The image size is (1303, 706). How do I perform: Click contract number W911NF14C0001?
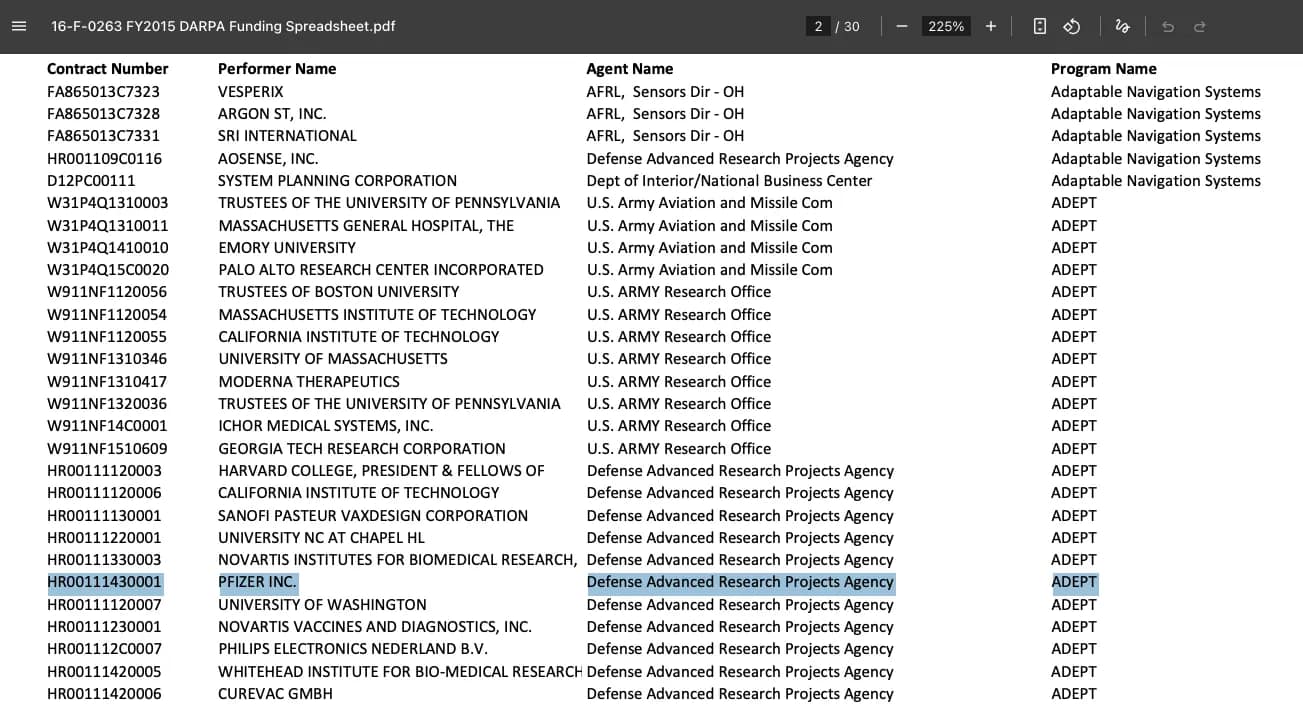click(x=107, y=426)
